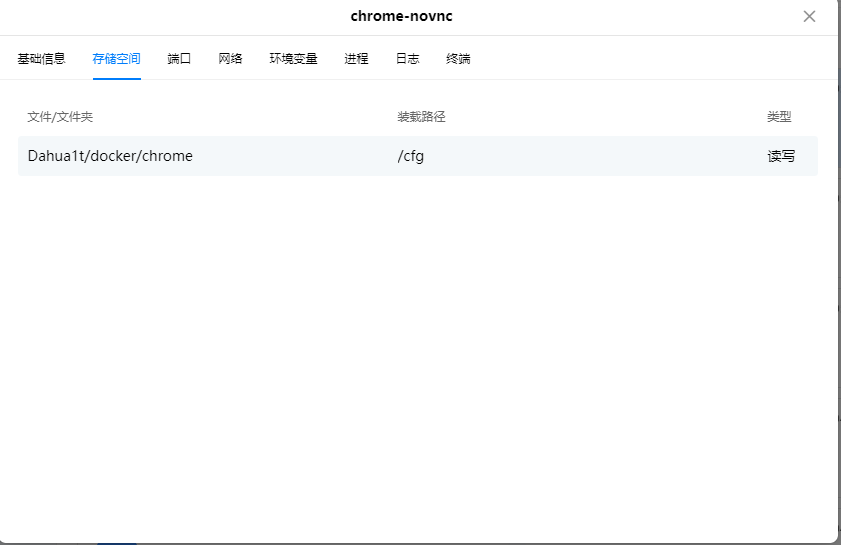Click the 文件/文件夹 column header
The width and height of the screenshot is (841, 545).
click(60, 116)
